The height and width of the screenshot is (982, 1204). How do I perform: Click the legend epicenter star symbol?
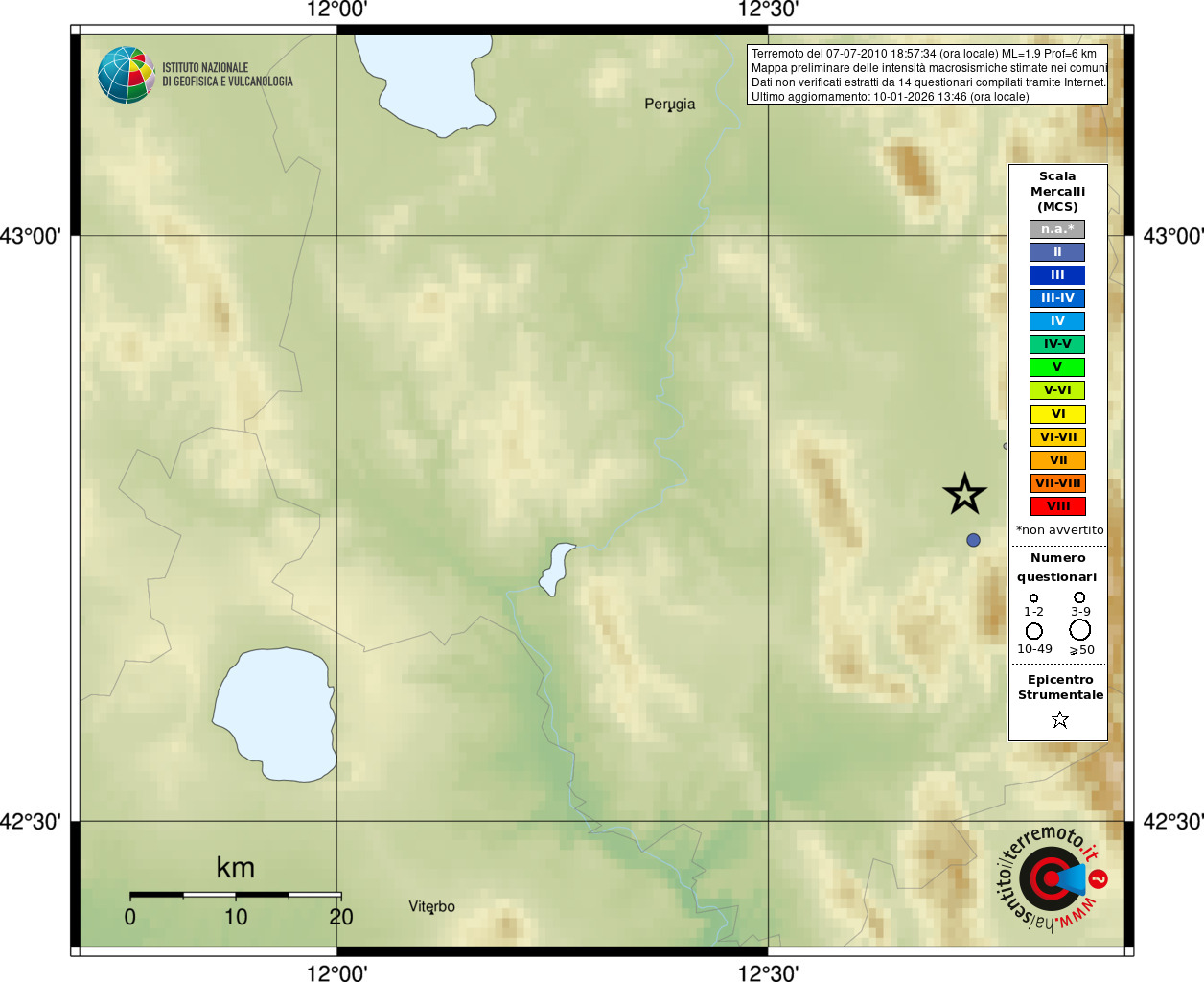coord(1059,719)
